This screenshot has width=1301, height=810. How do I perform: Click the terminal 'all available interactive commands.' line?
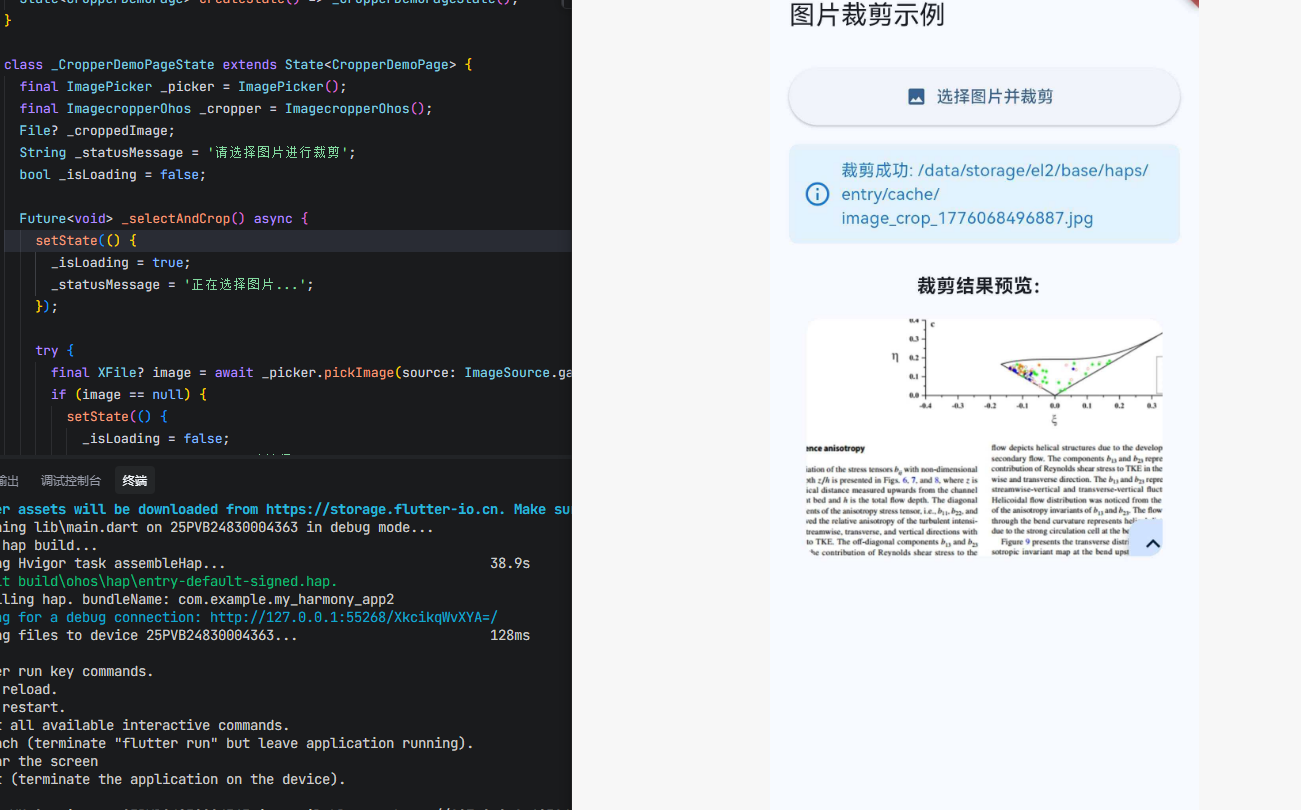coord(145,726)
